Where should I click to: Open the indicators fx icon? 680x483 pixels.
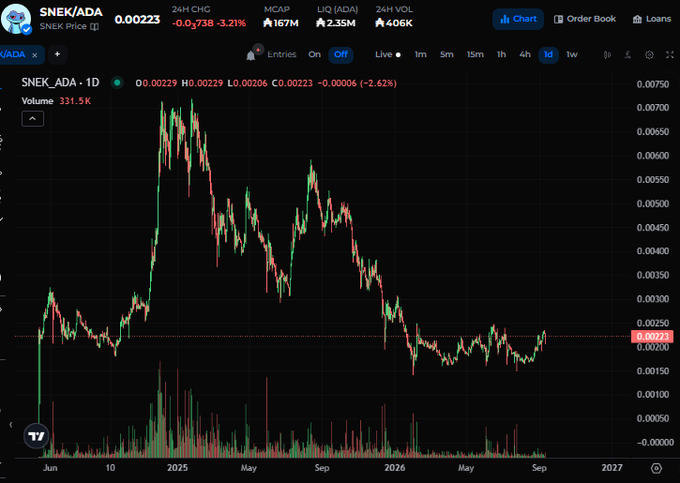click(x=628, y=55)
